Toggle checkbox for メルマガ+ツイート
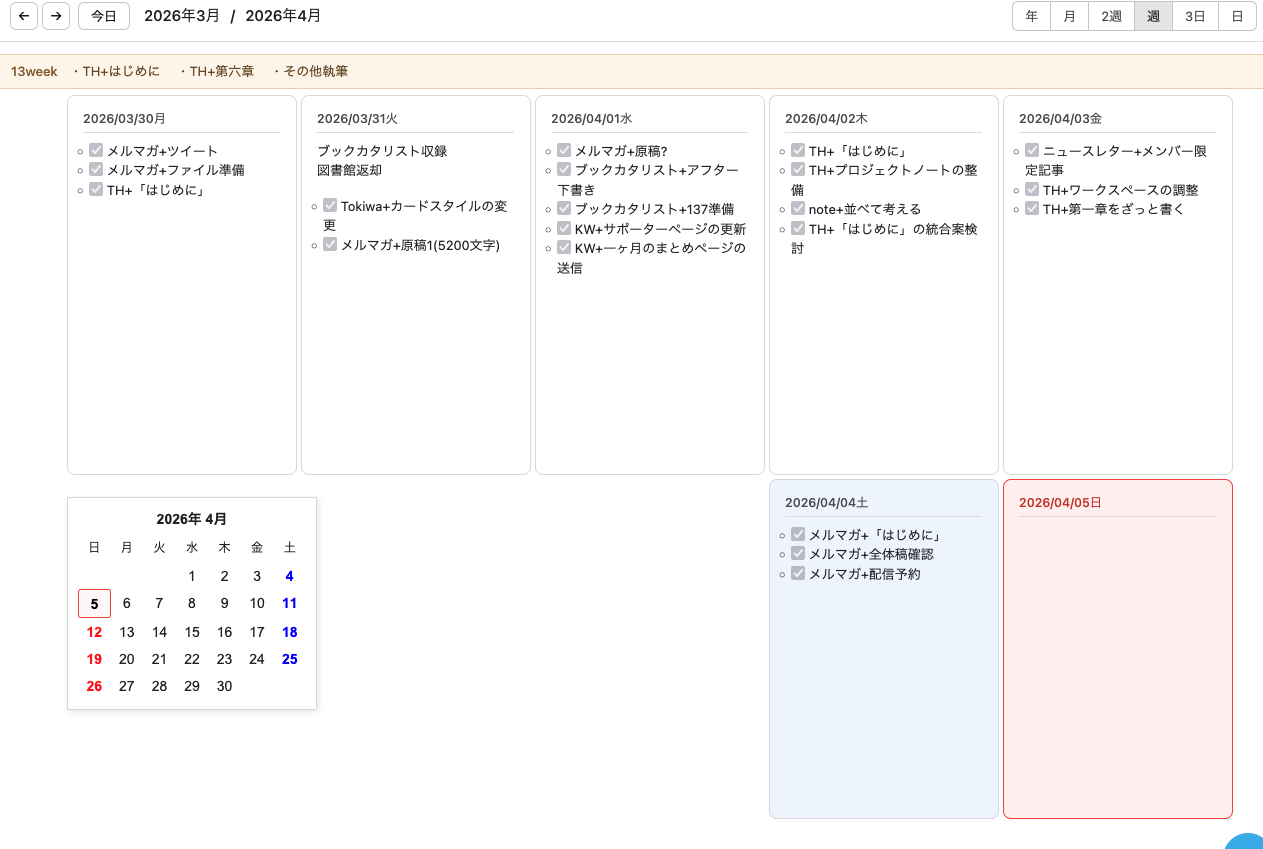The height and width of the screenshot is (849, 1263). click(96, 150)
